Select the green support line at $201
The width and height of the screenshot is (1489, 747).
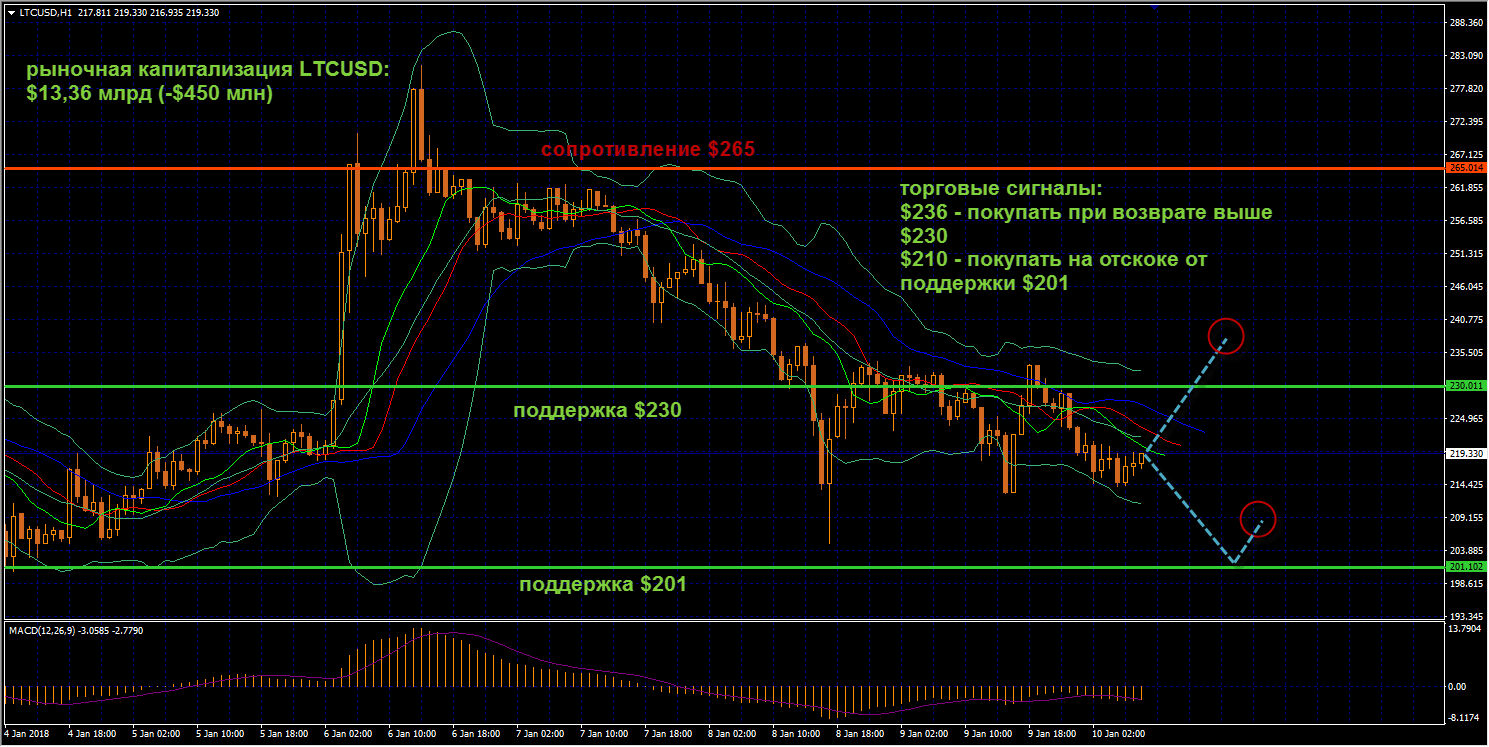tap(300, 567)
